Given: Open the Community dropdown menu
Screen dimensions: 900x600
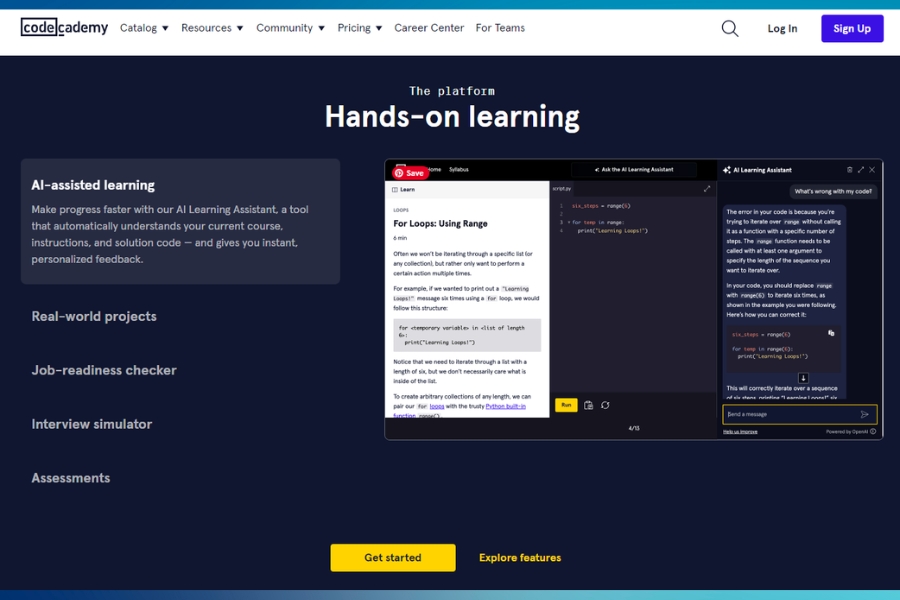Looking at the screenshot, I should click(290, 28).
